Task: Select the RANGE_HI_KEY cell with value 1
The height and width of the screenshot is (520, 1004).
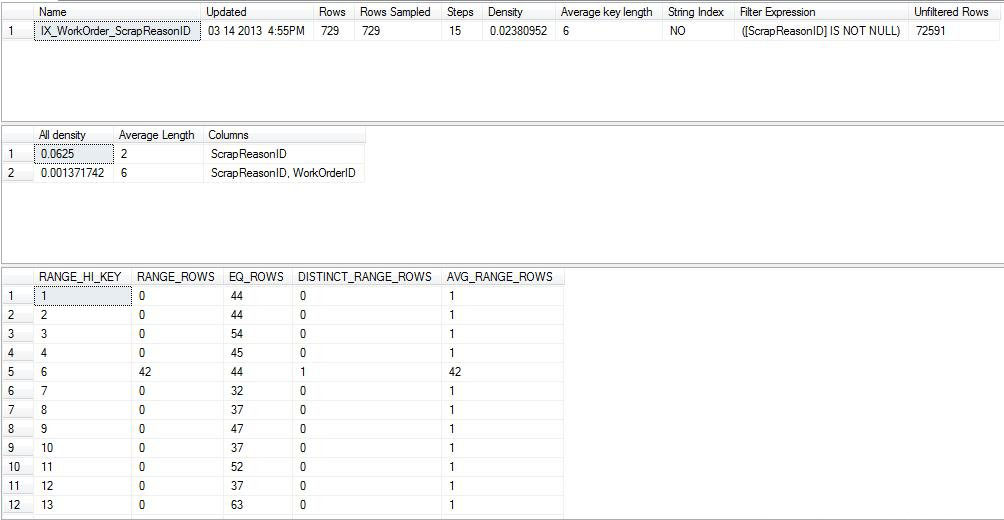Action: [x=83, y=296]
